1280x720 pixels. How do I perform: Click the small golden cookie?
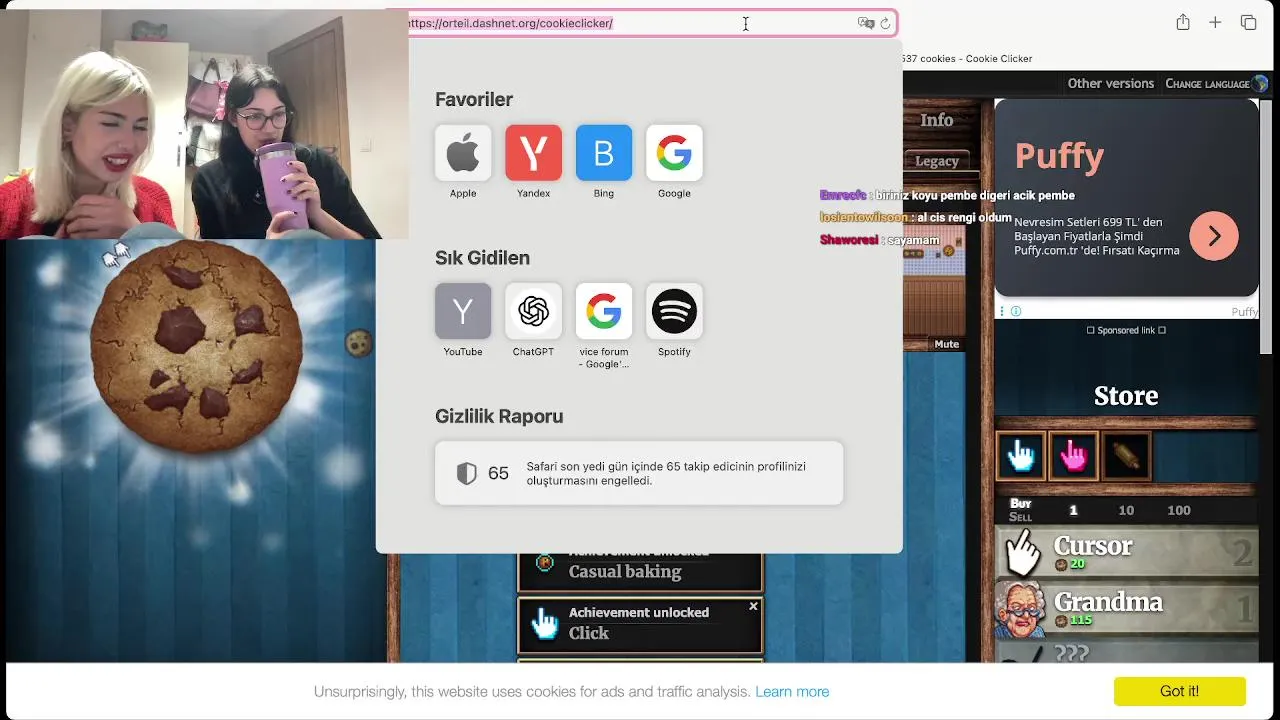tap(359, 344)
